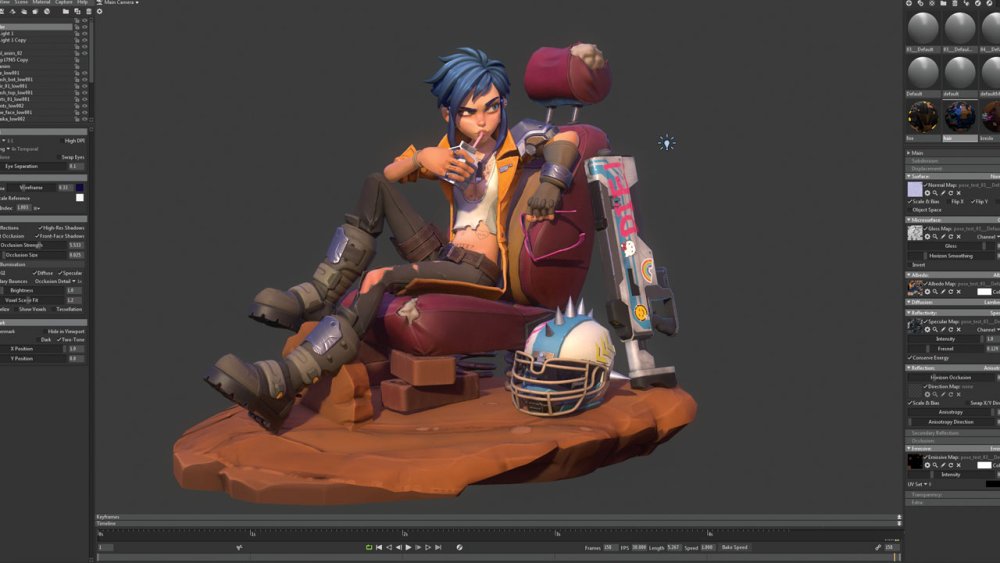Open Normal Map settings gear icon
This screenshot has height=563, width=1000.
pyautogui.click(x=927, y=193)
